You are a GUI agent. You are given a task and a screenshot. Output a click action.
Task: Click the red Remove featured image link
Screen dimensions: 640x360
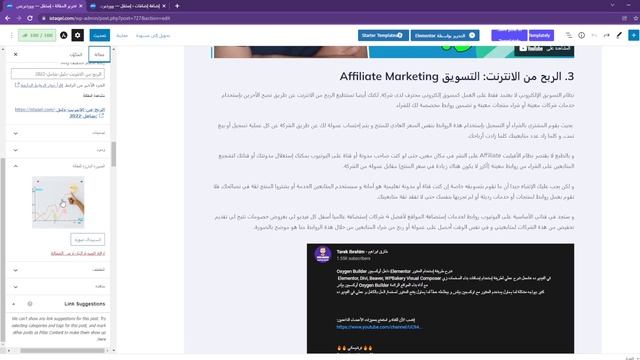point(78,253)
